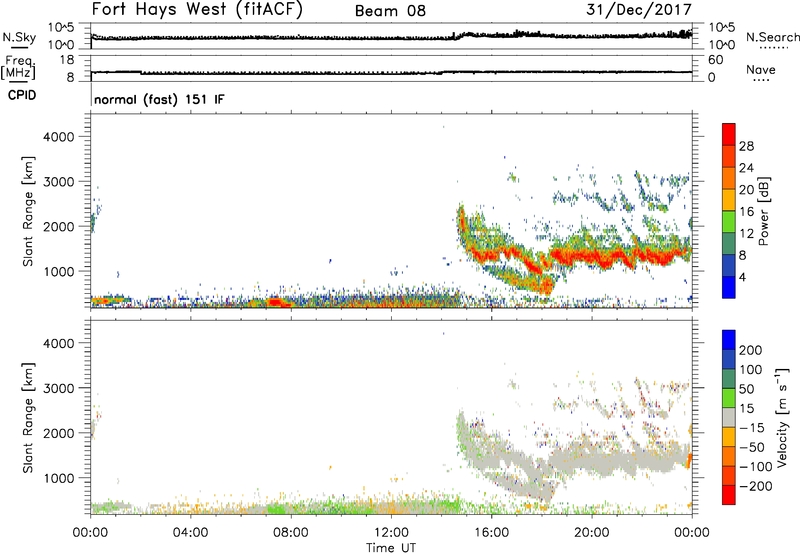Screen dimensions: 800x554
Task: Click the "Time UT" axis title
Action: click(391, 548)
